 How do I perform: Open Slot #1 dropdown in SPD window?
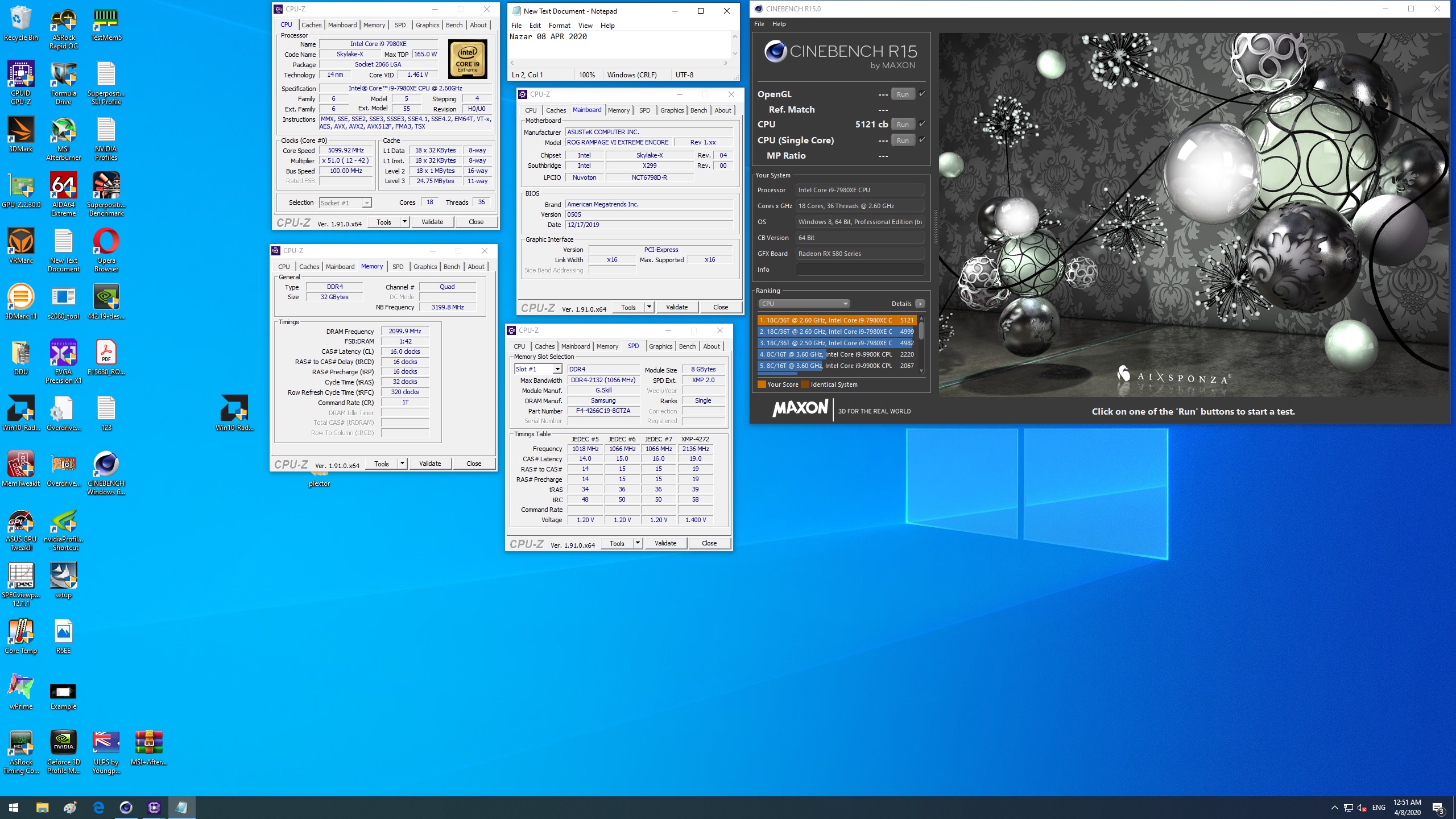pyautogui.click(x=538, y=369)
